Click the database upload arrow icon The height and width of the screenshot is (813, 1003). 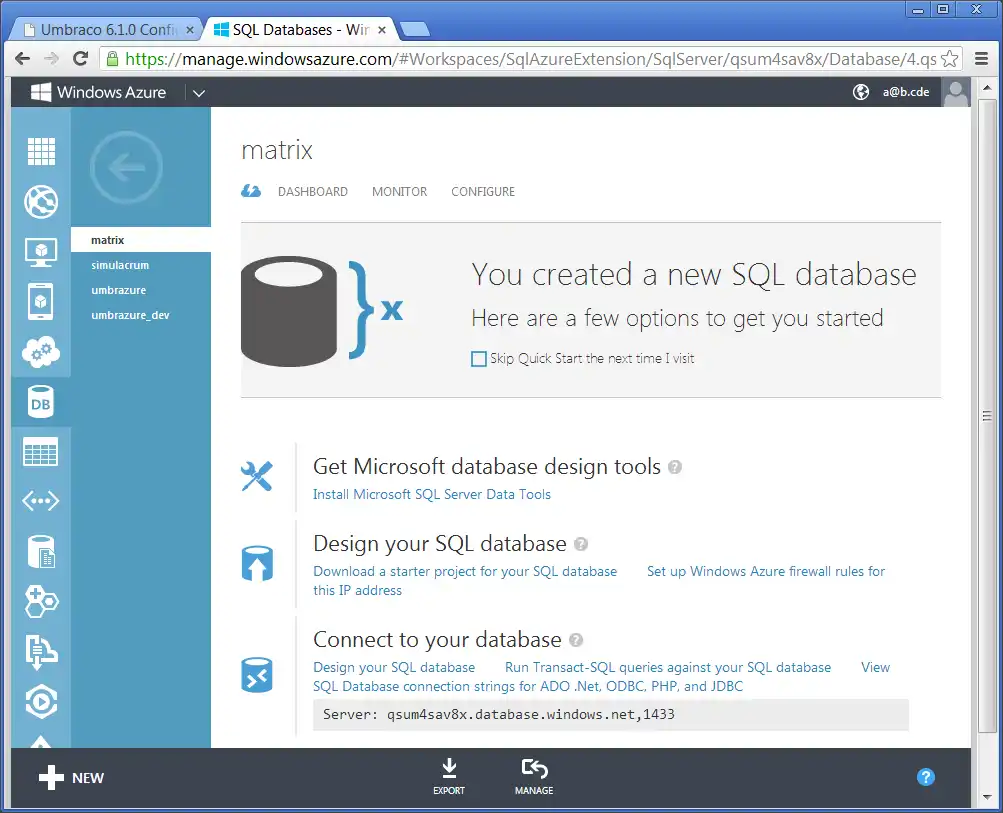click(257, 563)
